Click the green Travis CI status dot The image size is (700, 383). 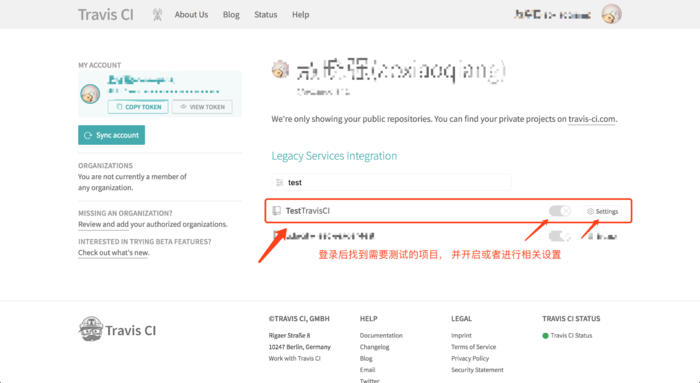(545, 336)
